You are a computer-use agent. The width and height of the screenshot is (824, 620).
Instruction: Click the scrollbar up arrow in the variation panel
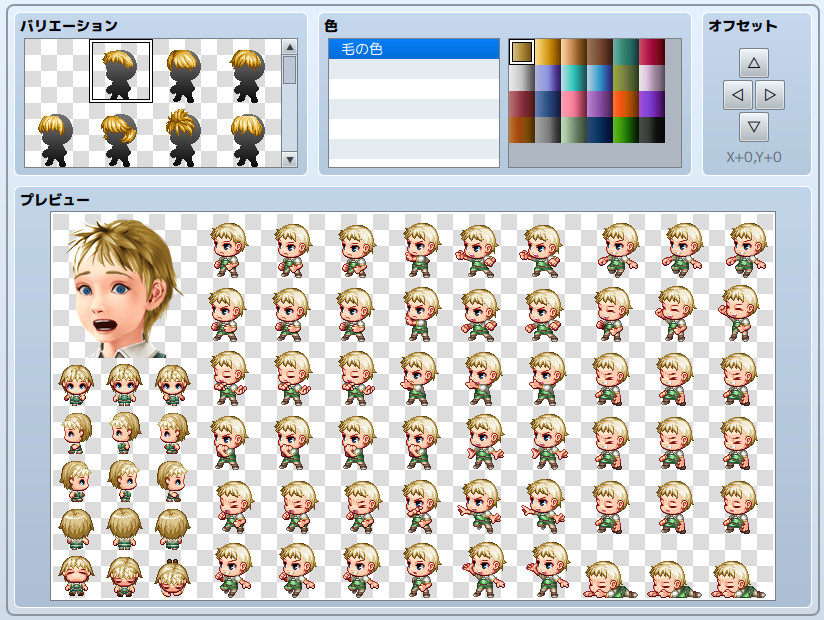pos(289,48)
